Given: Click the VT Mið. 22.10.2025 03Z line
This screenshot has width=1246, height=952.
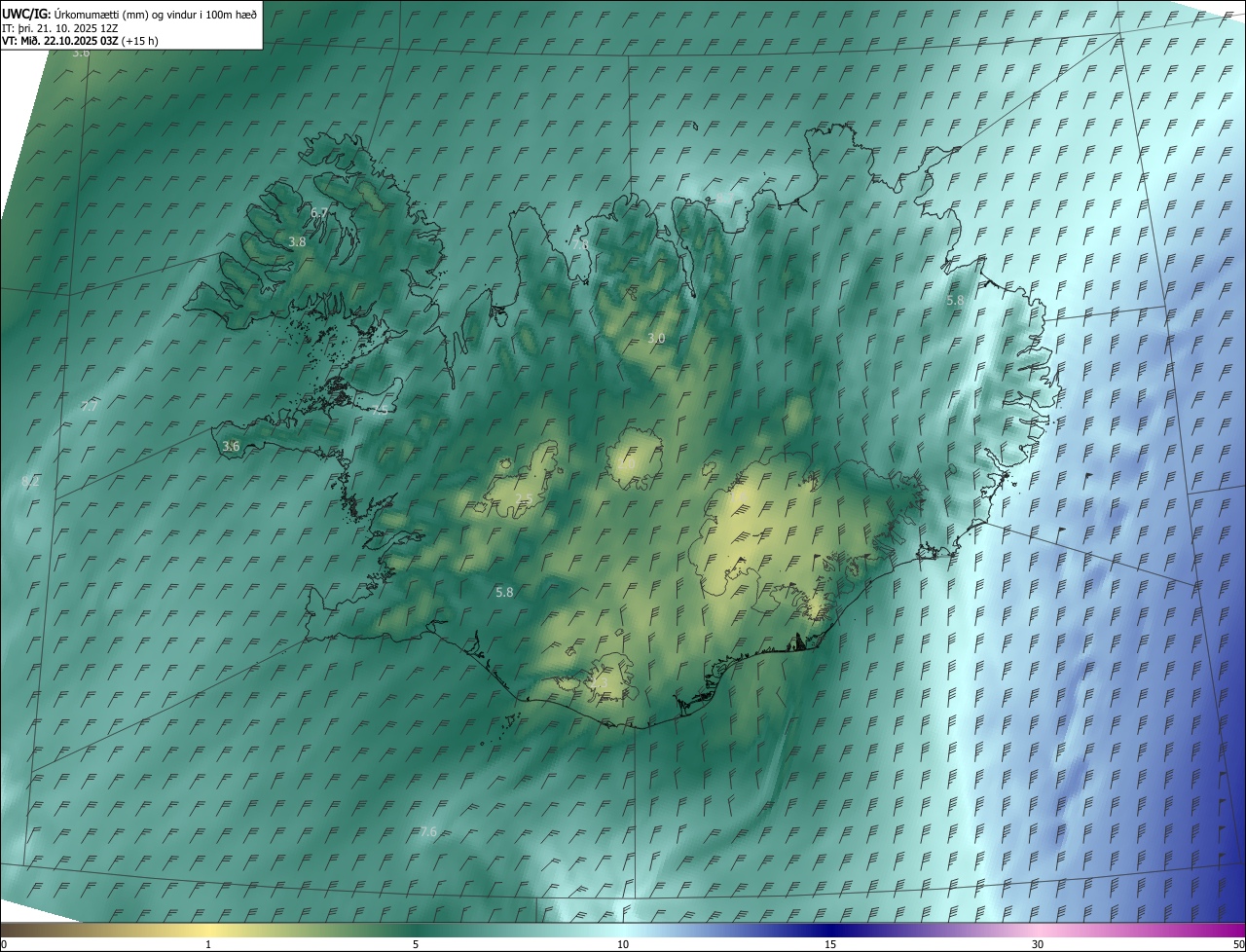Looking at the screenshot, I should (x=80, y=41).
